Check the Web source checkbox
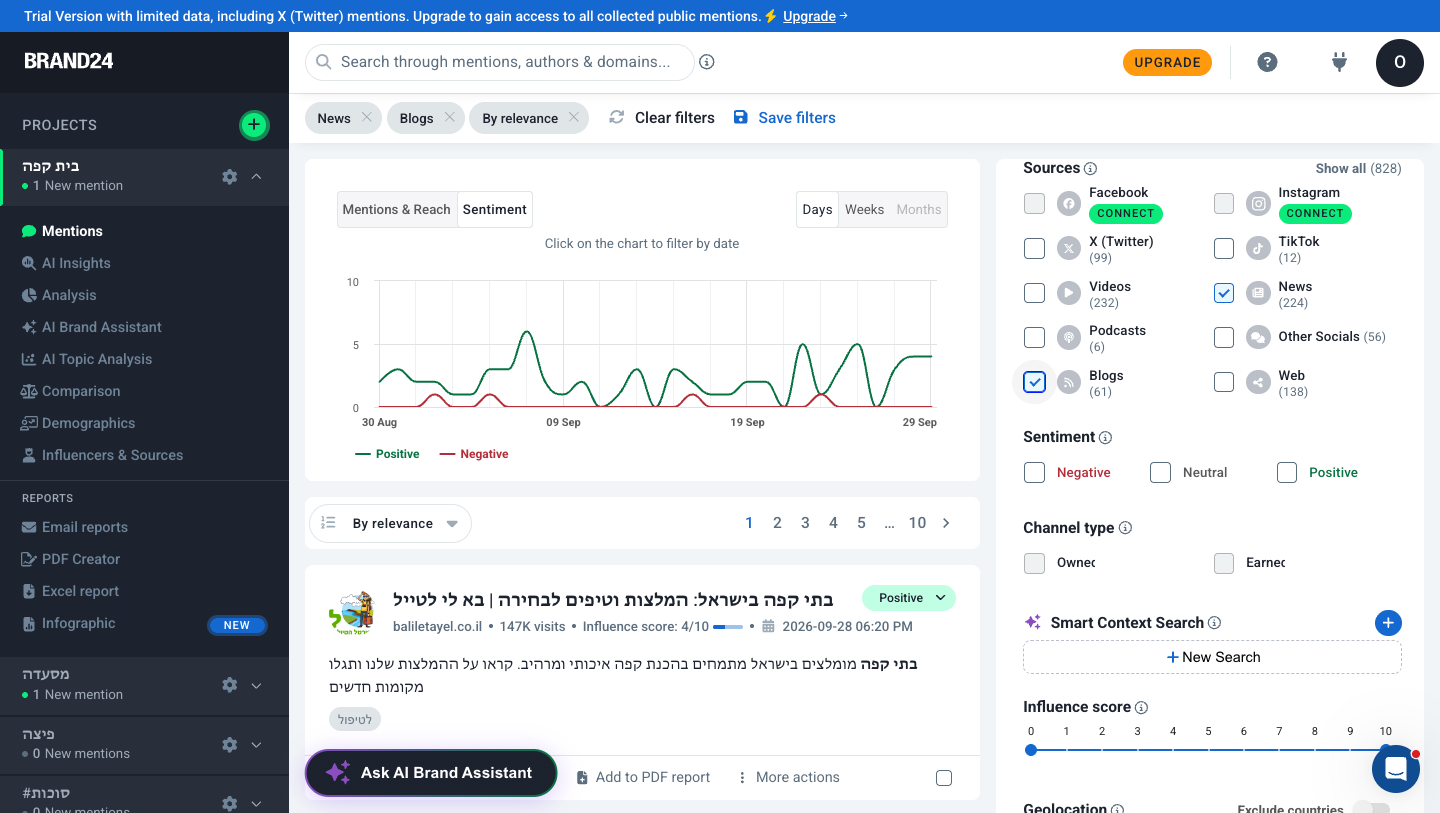 tap(1224, 382)
